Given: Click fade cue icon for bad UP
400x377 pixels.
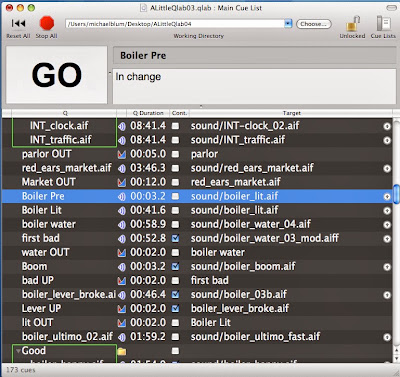Looking at the screenshot, I should click(x=122, y=281).
